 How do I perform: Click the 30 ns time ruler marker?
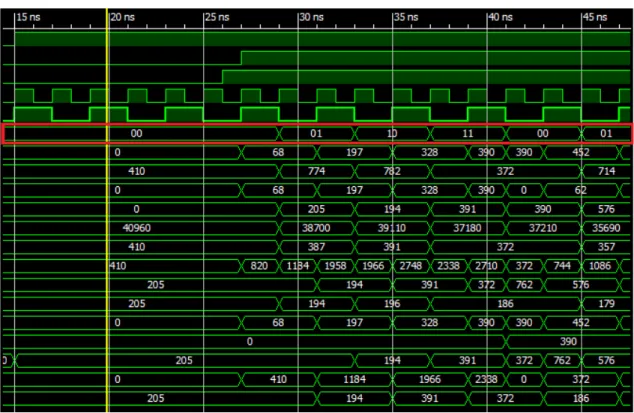[312, 17]
